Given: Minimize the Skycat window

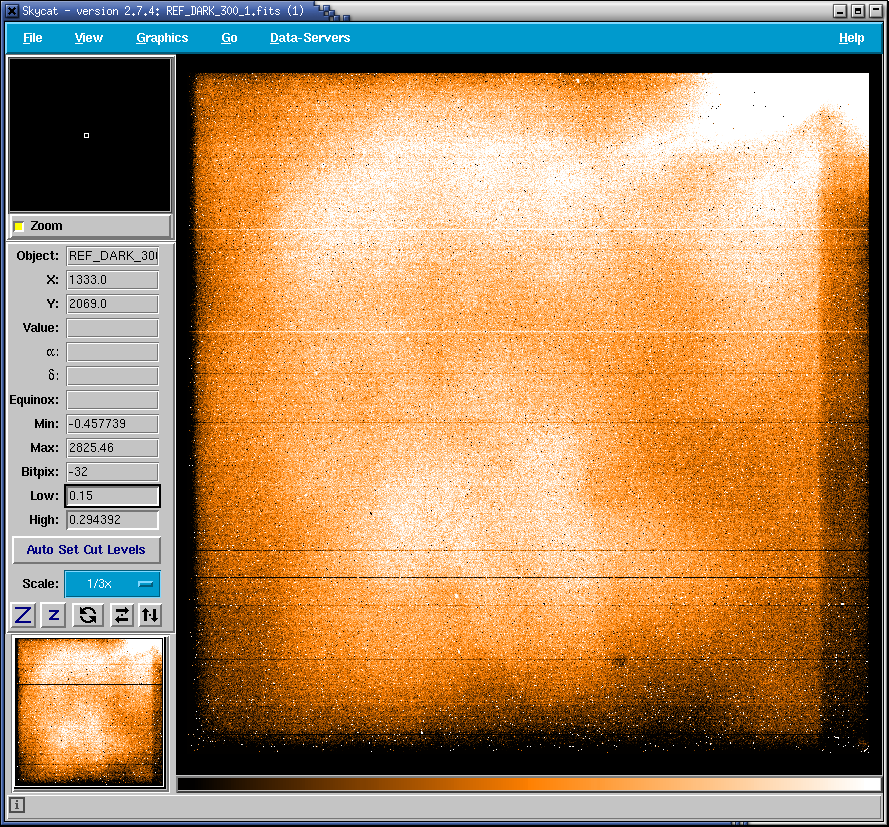Looking at the screenshot, I should [x=840, y=11].
